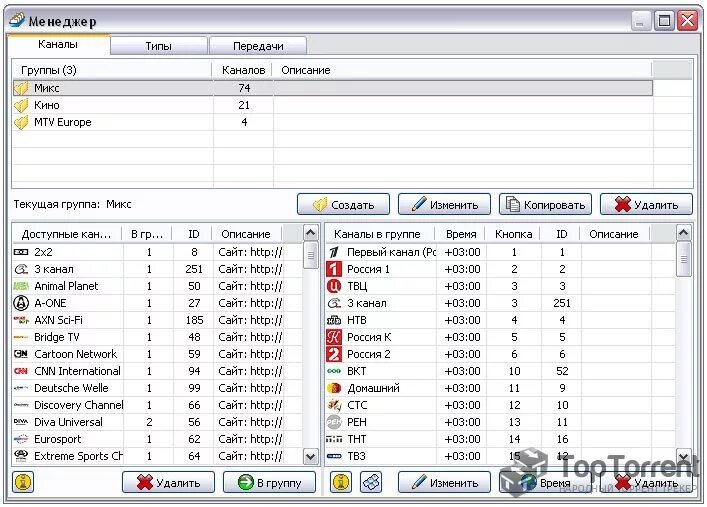This screenshot has width=707, height=507.
Task: Click the 2x2 channel logo
Action: coord(21,252)
